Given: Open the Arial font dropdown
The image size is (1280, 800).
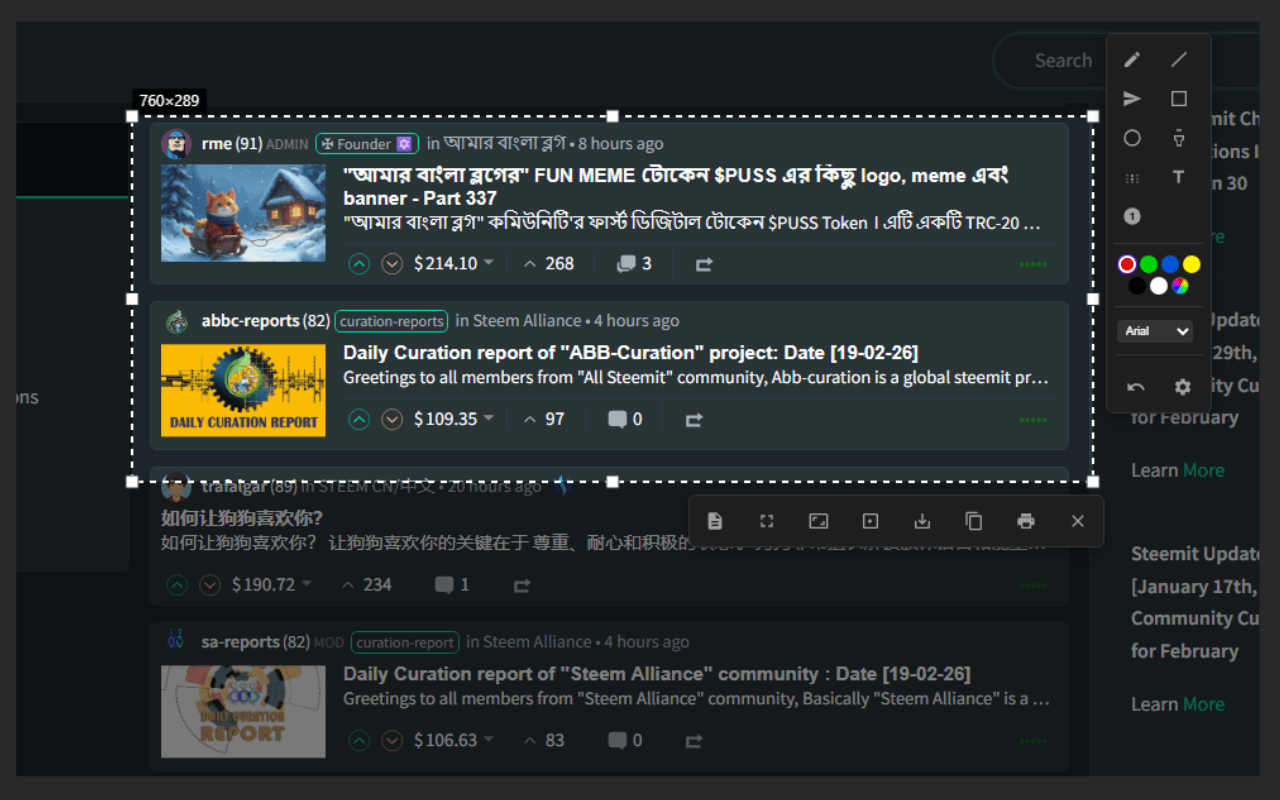Looking at the screenshot, I should click(x=1155, y=331).
